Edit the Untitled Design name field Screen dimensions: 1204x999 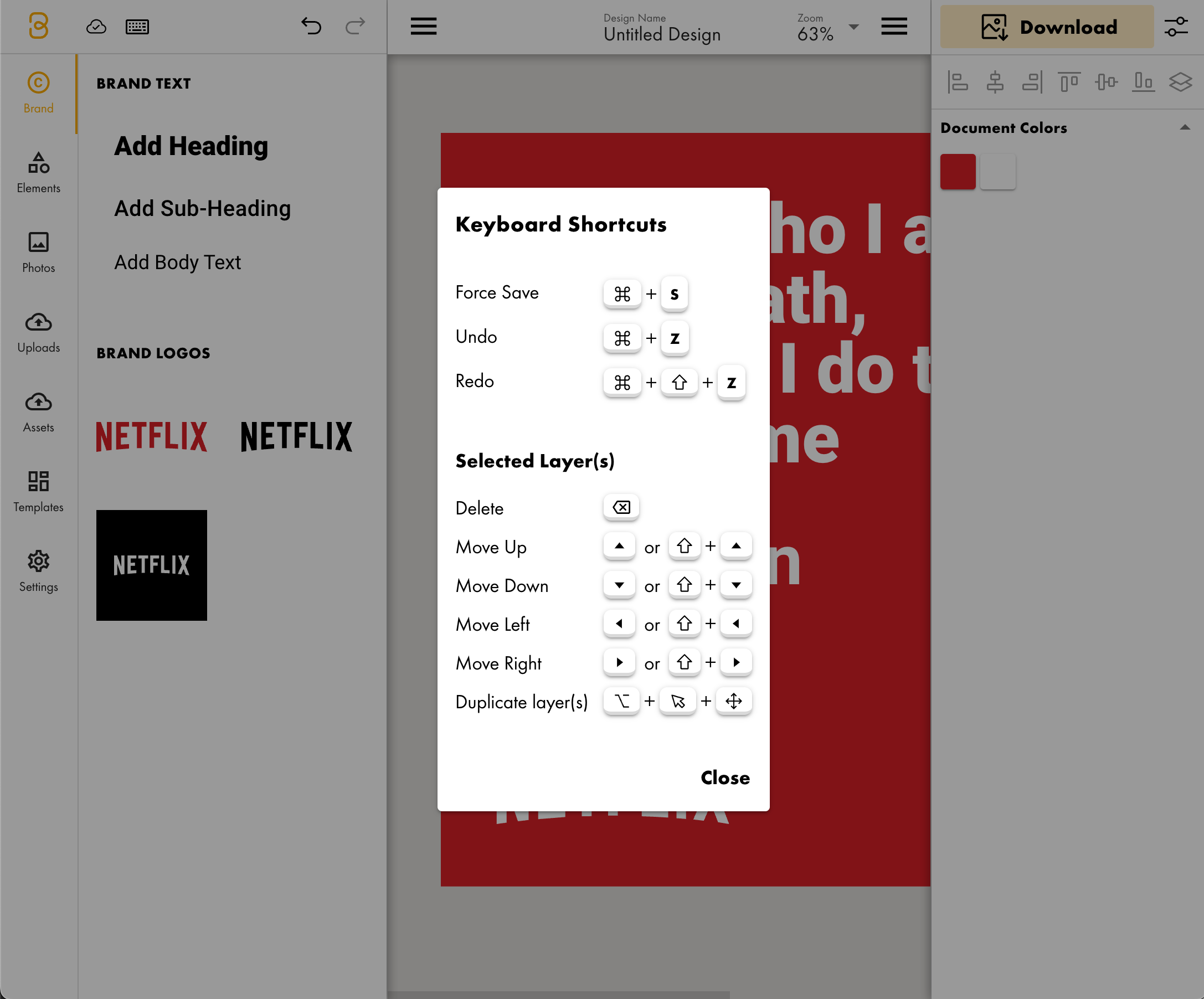click(x=662, y=34)
